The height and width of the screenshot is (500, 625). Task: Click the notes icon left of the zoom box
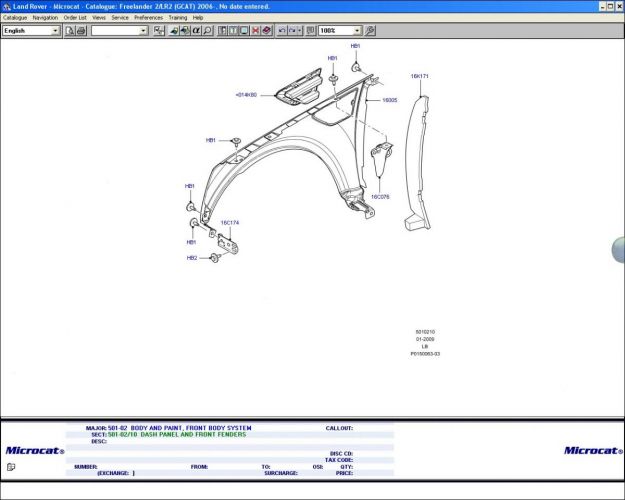(x=311, y=31)
